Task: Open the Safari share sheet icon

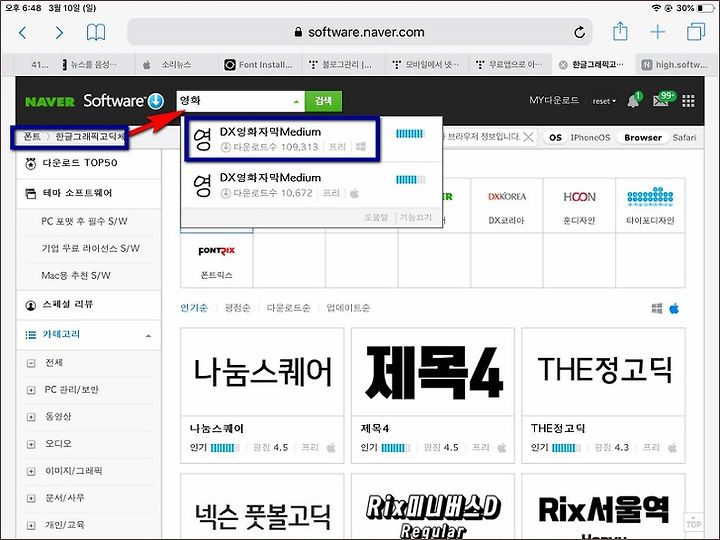Action: [x=620, y=32]
